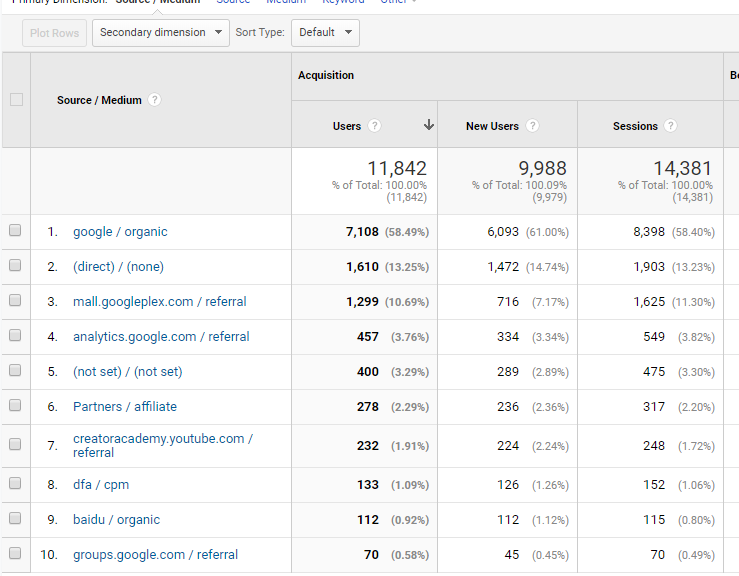This screenshot has width=739, height=576.
Task: Check the dfa / cpm row checkbox
Action: (x=15, y=483)
